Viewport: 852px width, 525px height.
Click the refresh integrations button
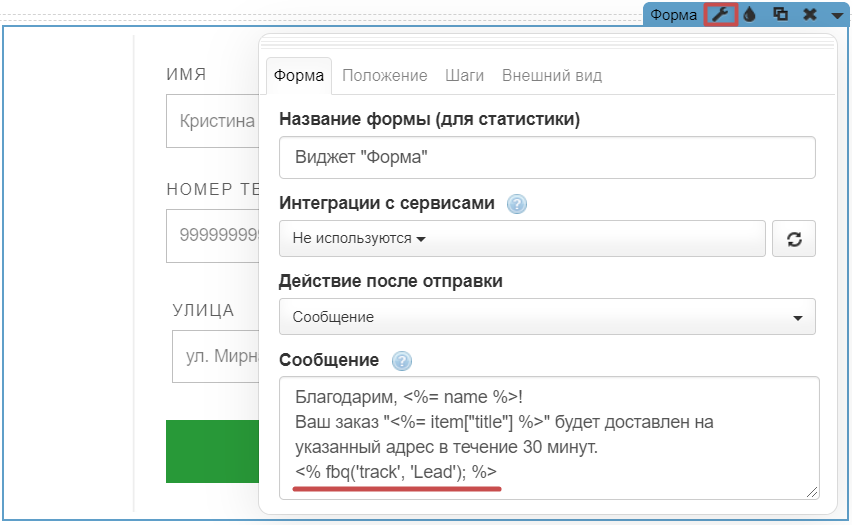coord(794,239)
